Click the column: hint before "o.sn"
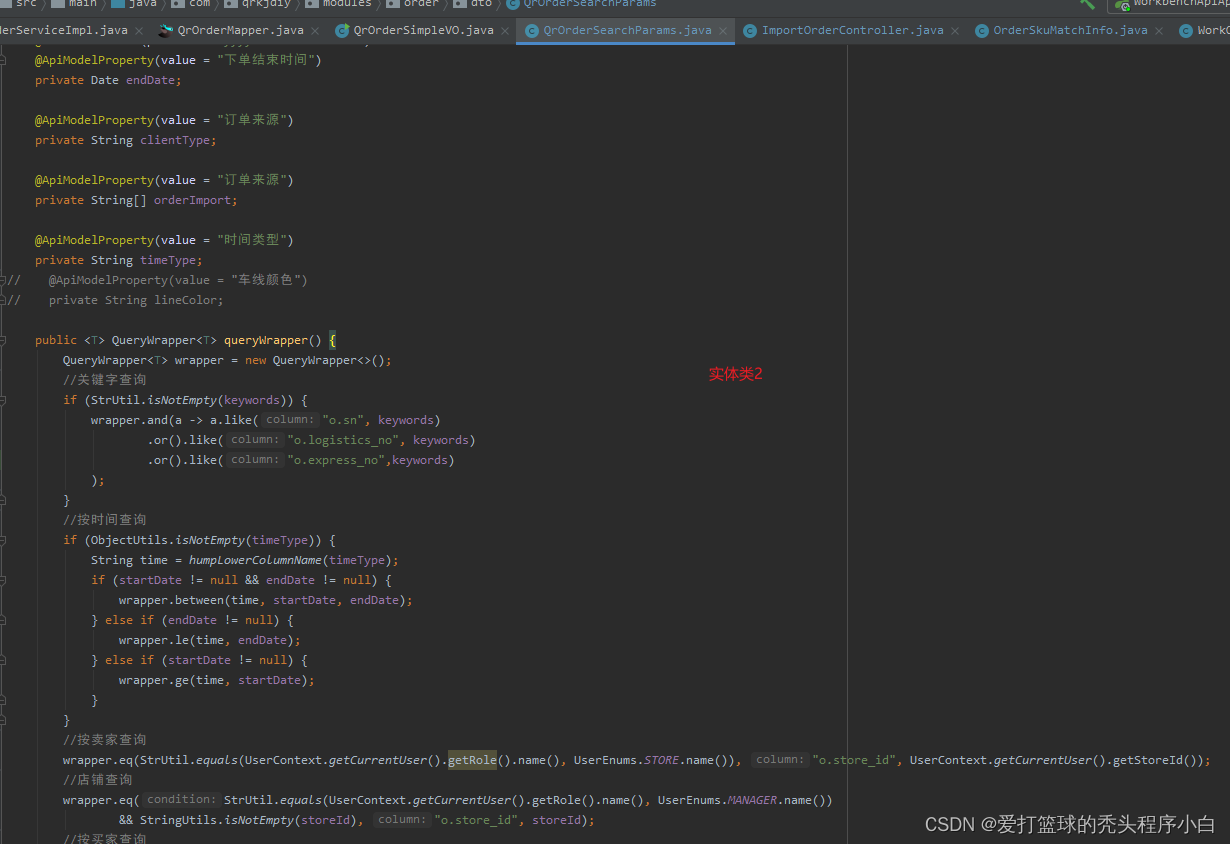 click(x=290, y=420)
